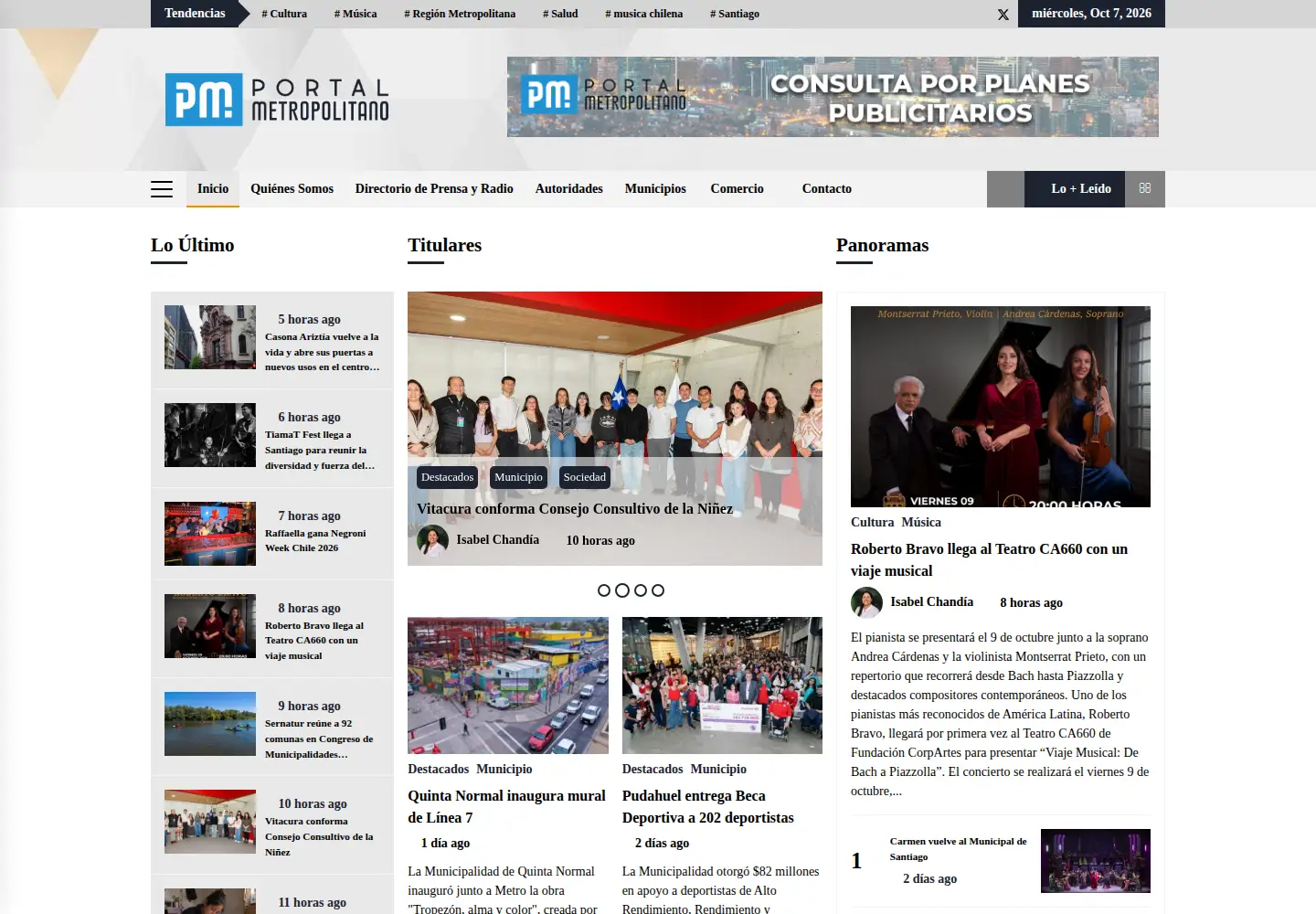This screenshot has width=1316, height=914.
Task: Click the Tendencias label
Action: 195,14
